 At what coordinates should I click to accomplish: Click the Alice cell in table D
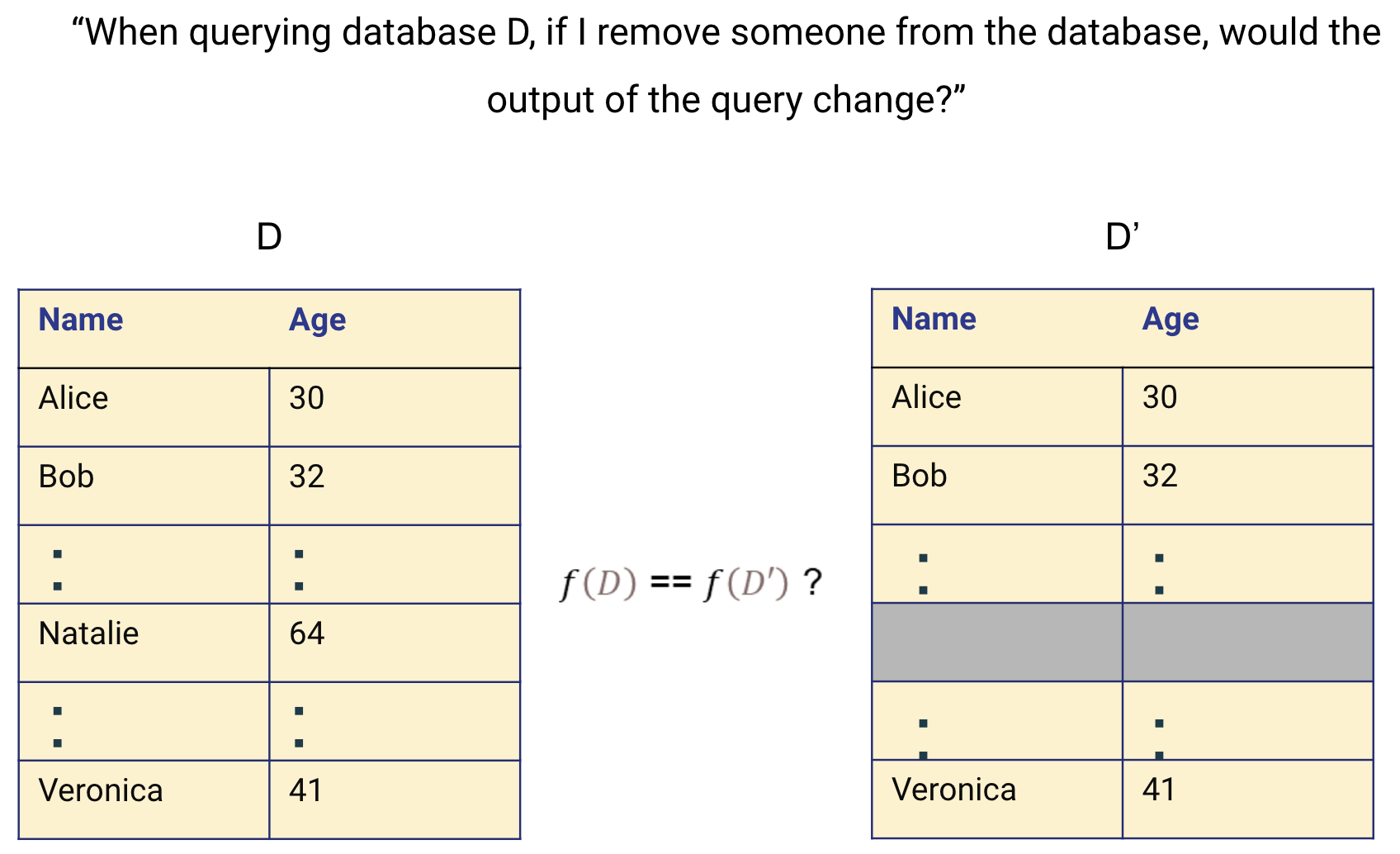tap(144, 407)
